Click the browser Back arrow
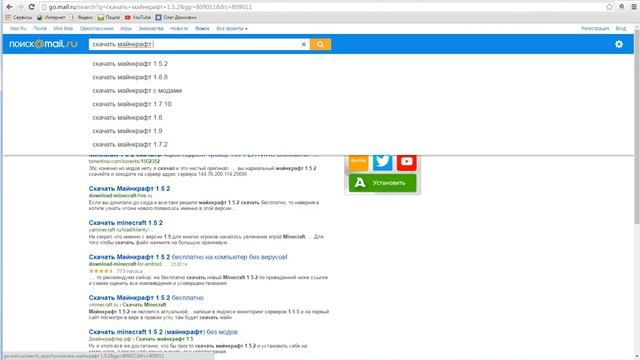The height and width of the screenshot is (360, 640). [x=9, y=7]
